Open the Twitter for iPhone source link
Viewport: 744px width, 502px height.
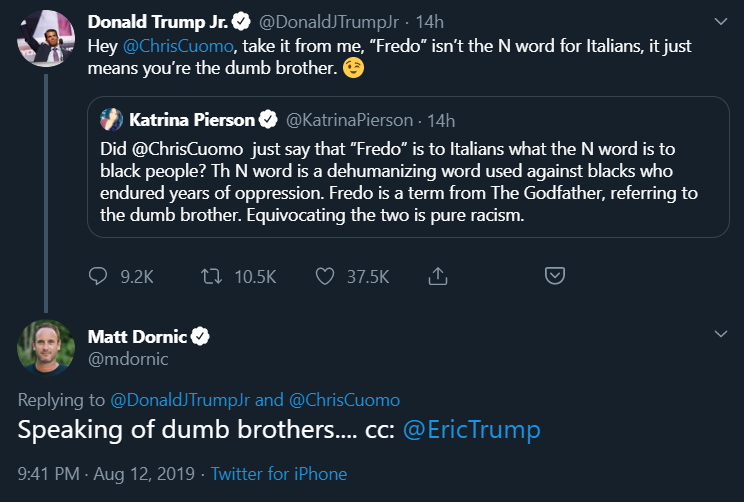279,474
